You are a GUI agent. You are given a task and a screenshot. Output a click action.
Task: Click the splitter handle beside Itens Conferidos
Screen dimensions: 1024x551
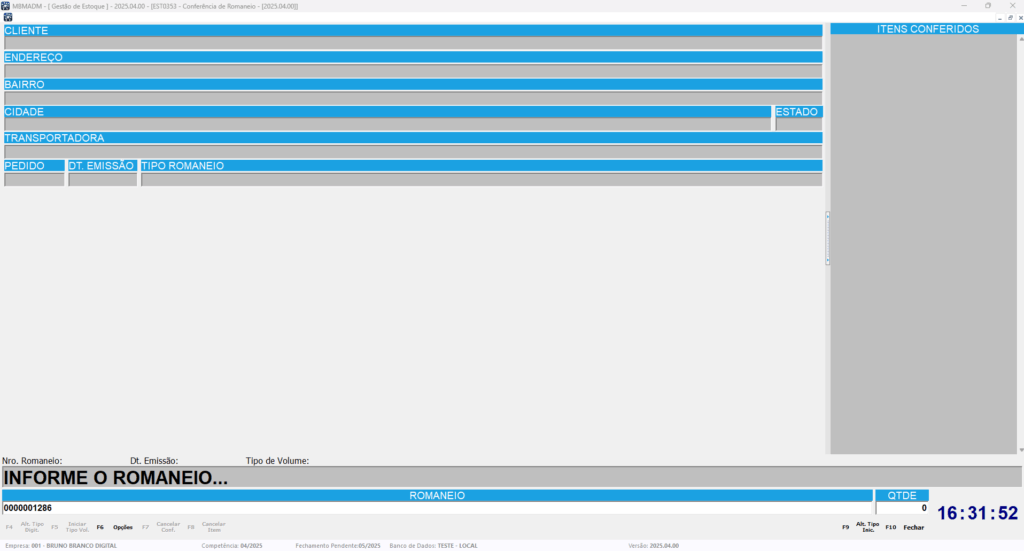(827, 238)
